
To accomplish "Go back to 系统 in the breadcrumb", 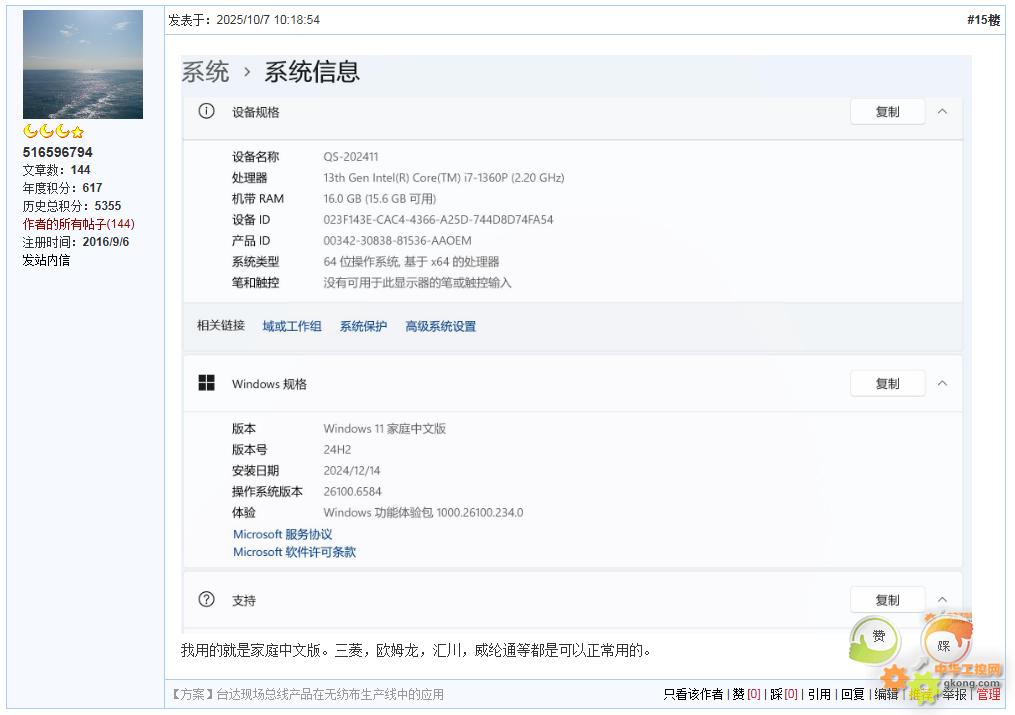I will [205, 72].
